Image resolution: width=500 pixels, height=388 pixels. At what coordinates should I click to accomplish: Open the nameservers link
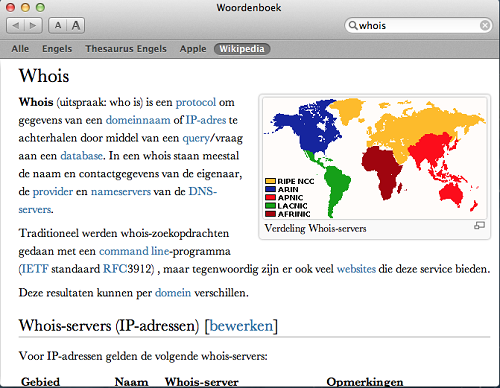121,192
